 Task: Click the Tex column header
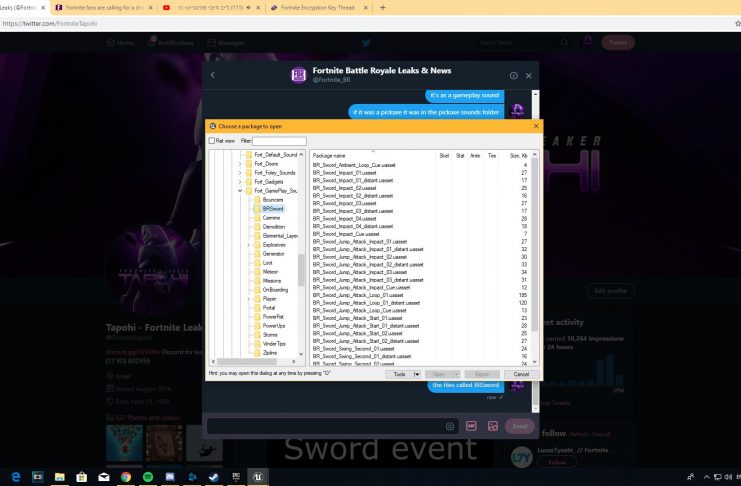coord(491,156)
